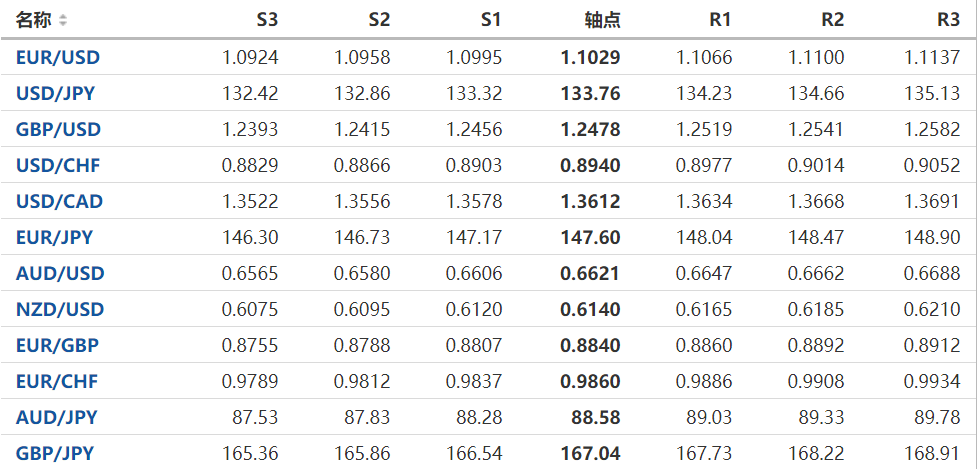This screenshot has width=978, height=469.
Task: Select the USD/CHF link
Action: [58, 165]
